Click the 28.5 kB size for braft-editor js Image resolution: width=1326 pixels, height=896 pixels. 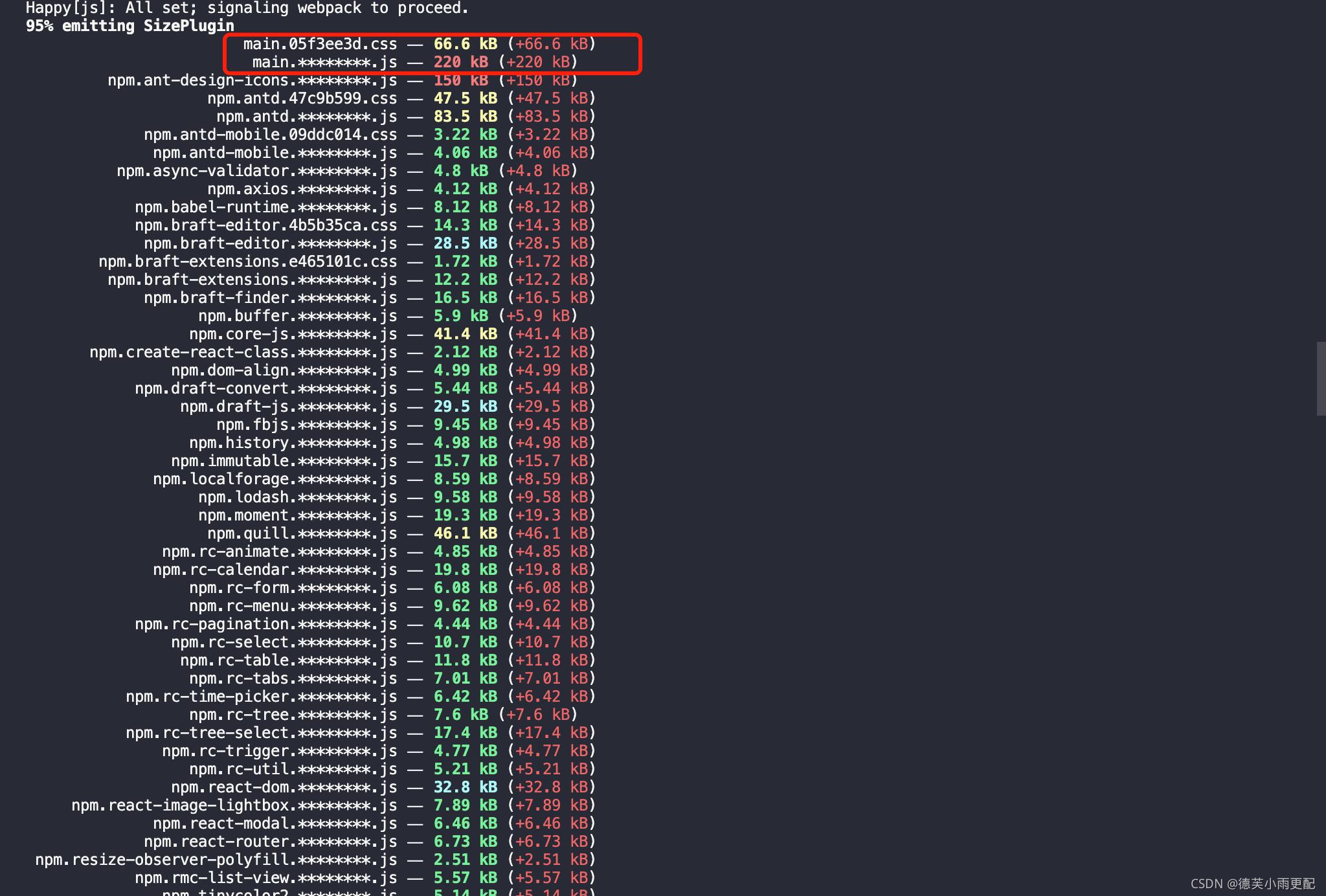(466, 243)
